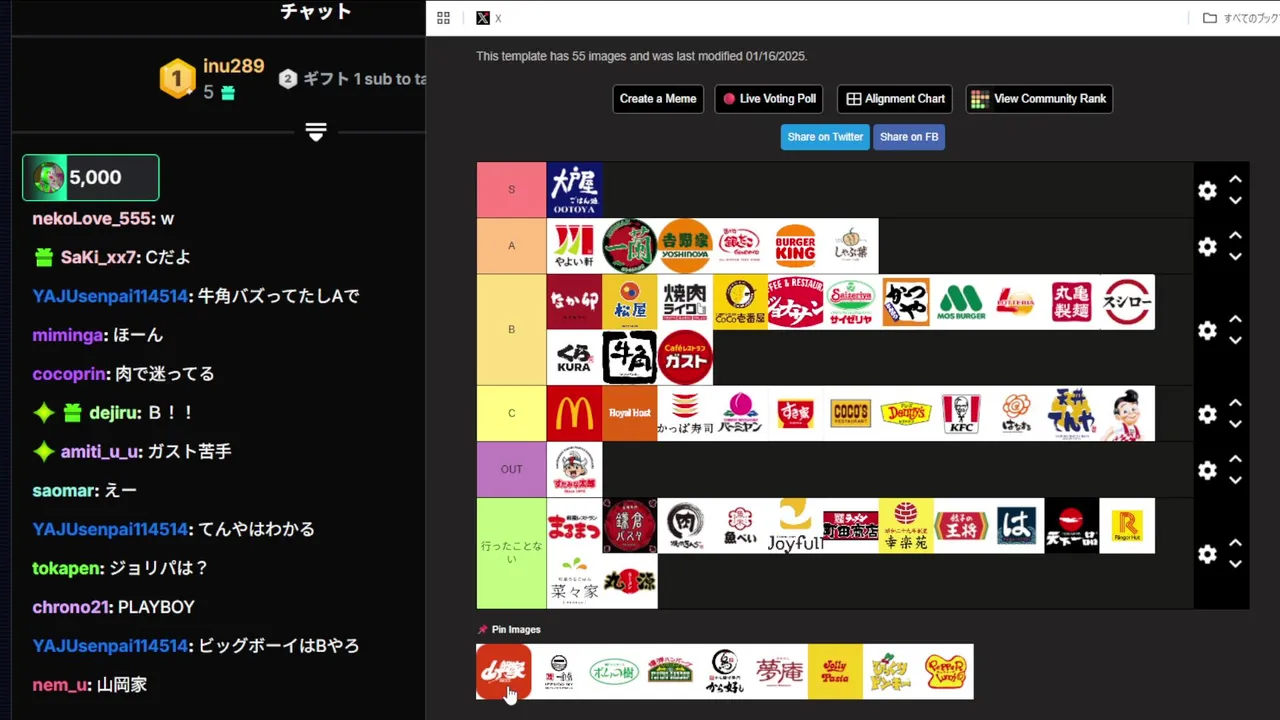Pick Bikkuri Donkey logo in pinned images
1280x720 pixels.
click(x=890, y=672)
